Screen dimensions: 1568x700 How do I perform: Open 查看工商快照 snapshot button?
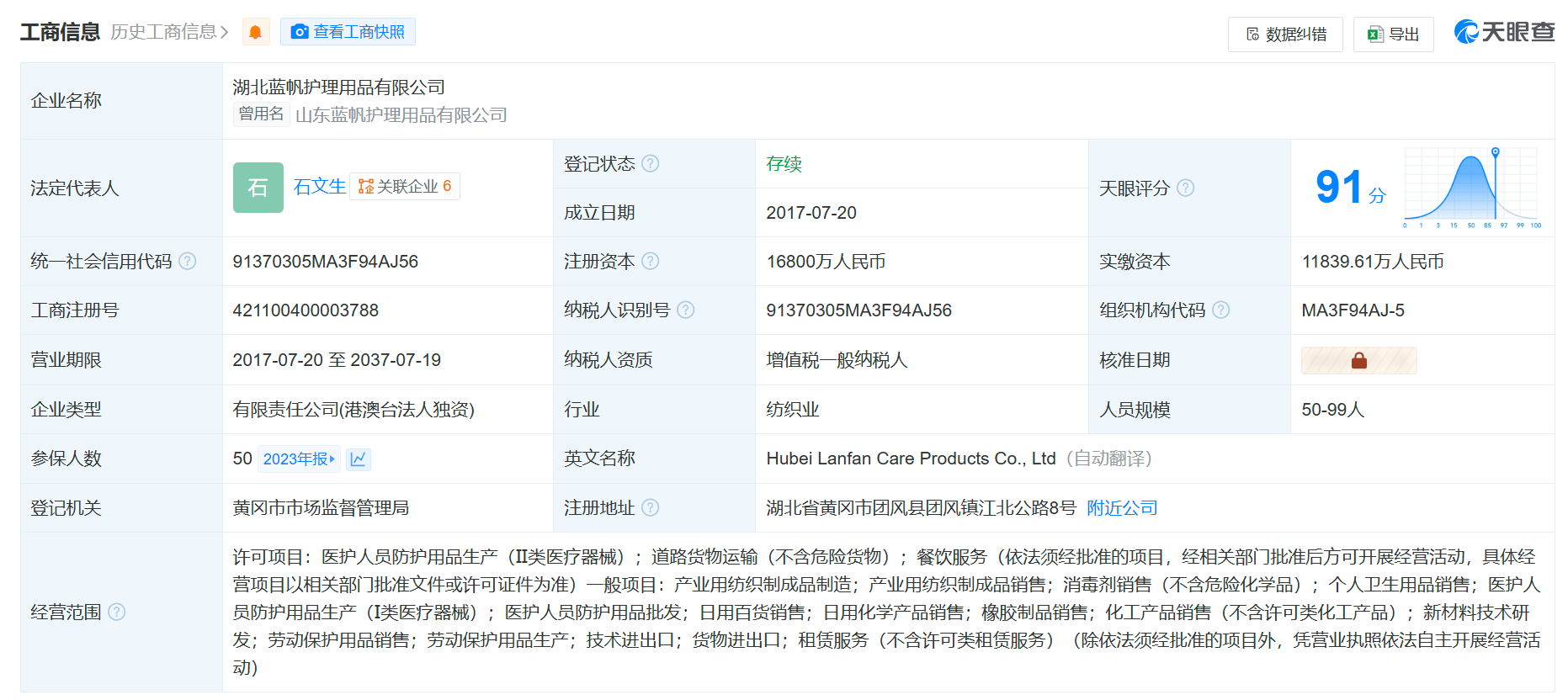(348, 32)
